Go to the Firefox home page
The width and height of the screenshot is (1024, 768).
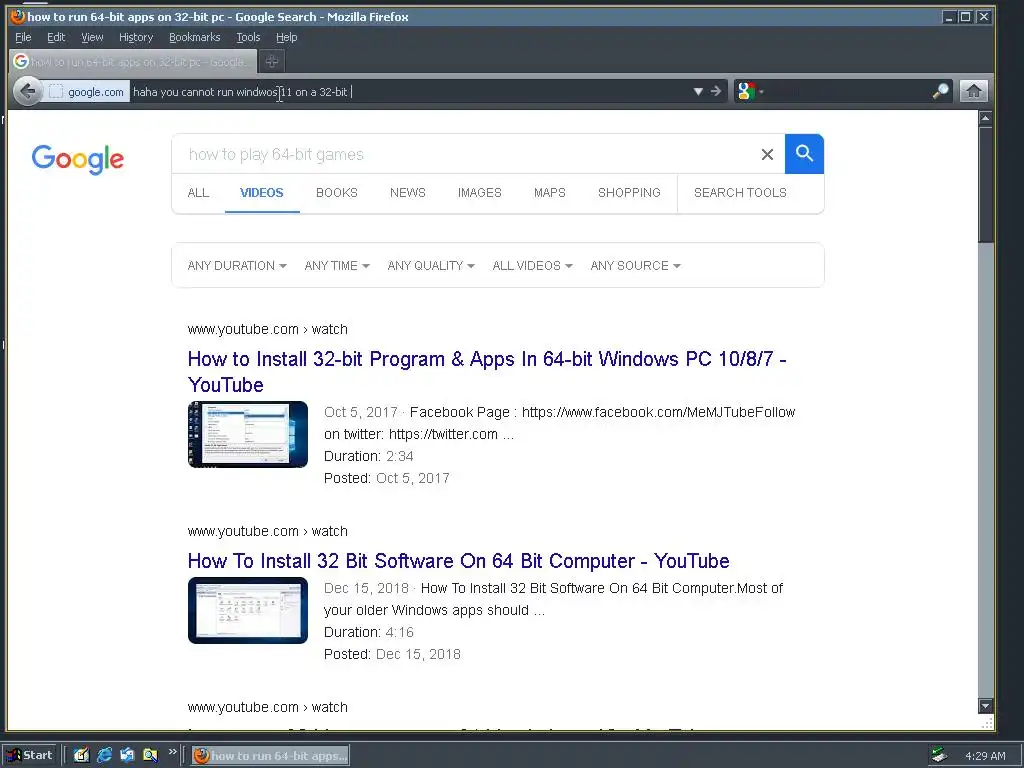tap(973, 91)
